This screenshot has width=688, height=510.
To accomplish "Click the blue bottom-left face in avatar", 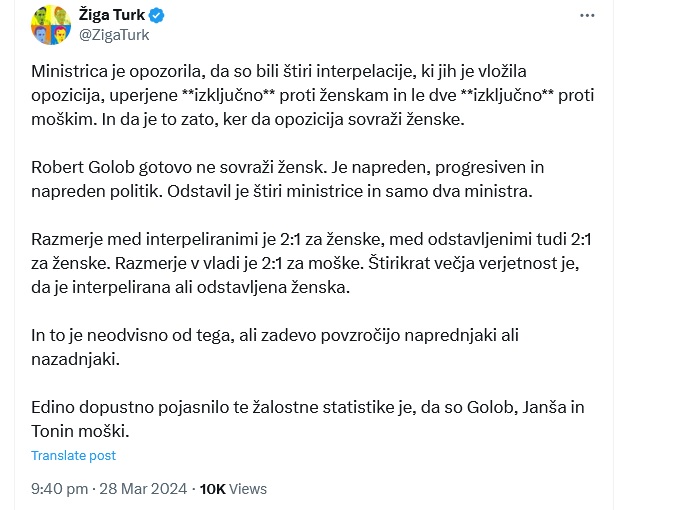I will click(x=41, y=35).
